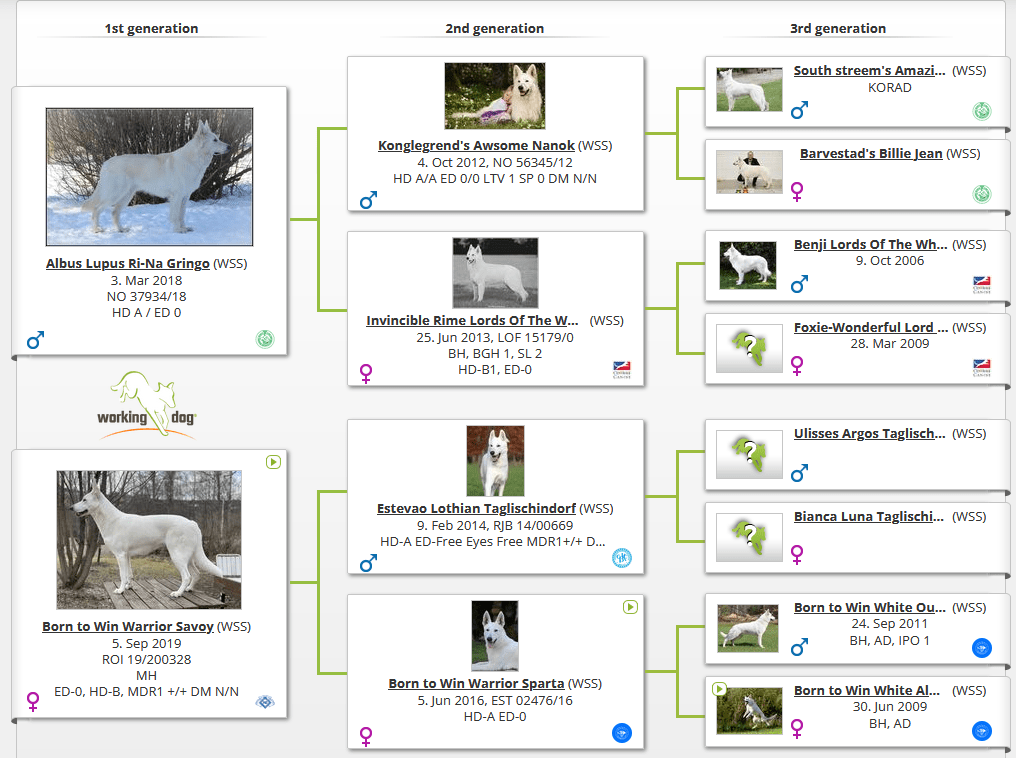Image resolution: width=1016 pixels, height=758 pixels.
Task: Click the working dog kangaroo logo
Action: tap(148, 404)
